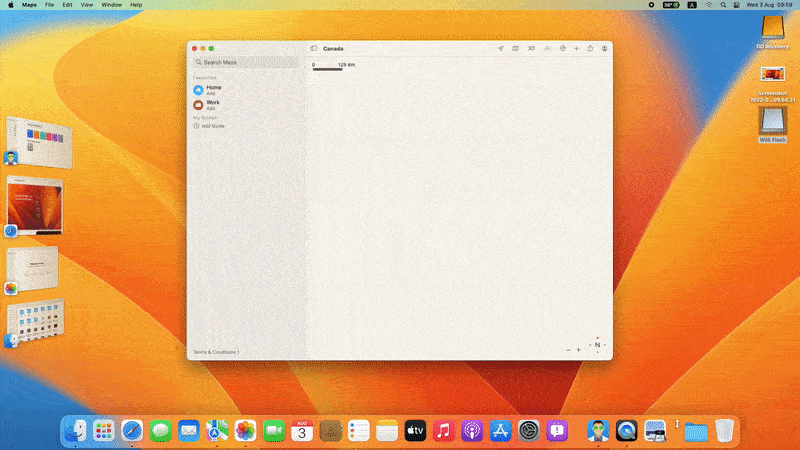The image size is (800, 450).
Task: Toggle the Maps sidebar button
Action: 314,48
